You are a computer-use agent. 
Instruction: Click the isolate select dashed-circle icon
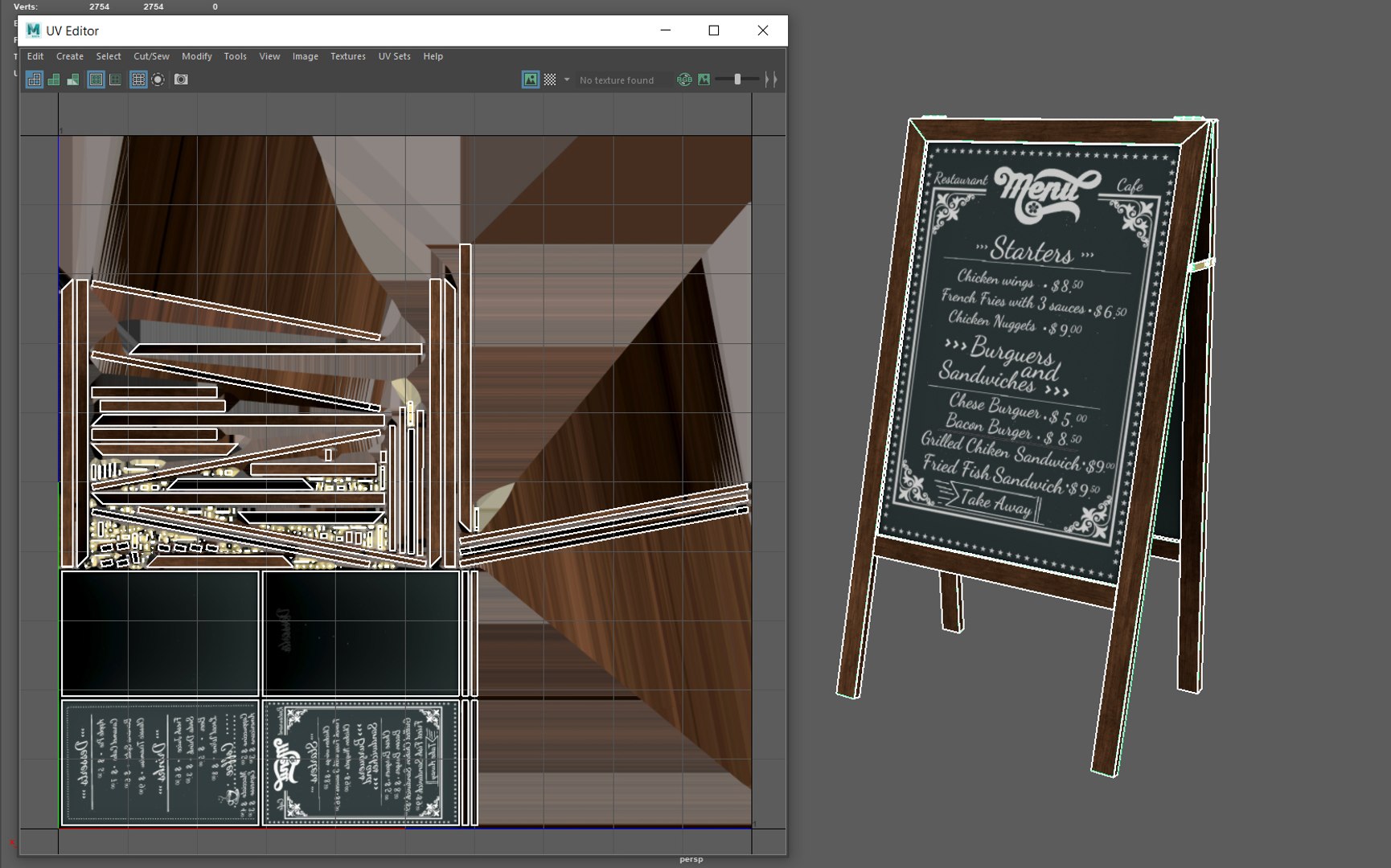point(158,80)
